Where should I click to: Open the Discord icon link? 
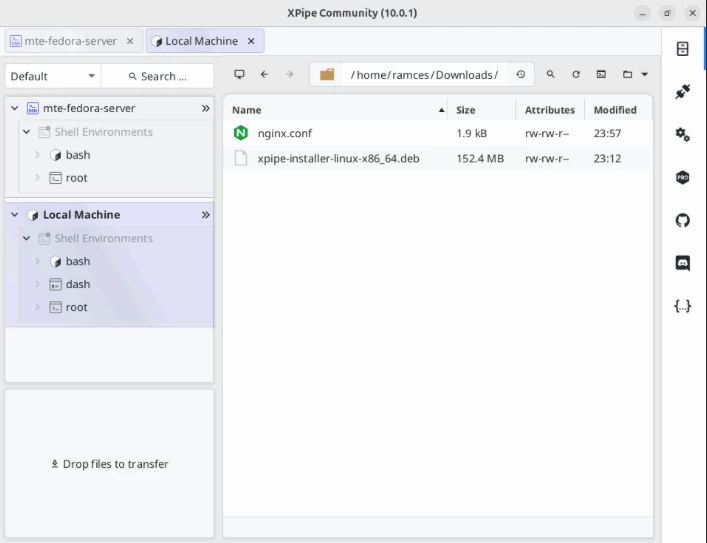tap(683, 263)
